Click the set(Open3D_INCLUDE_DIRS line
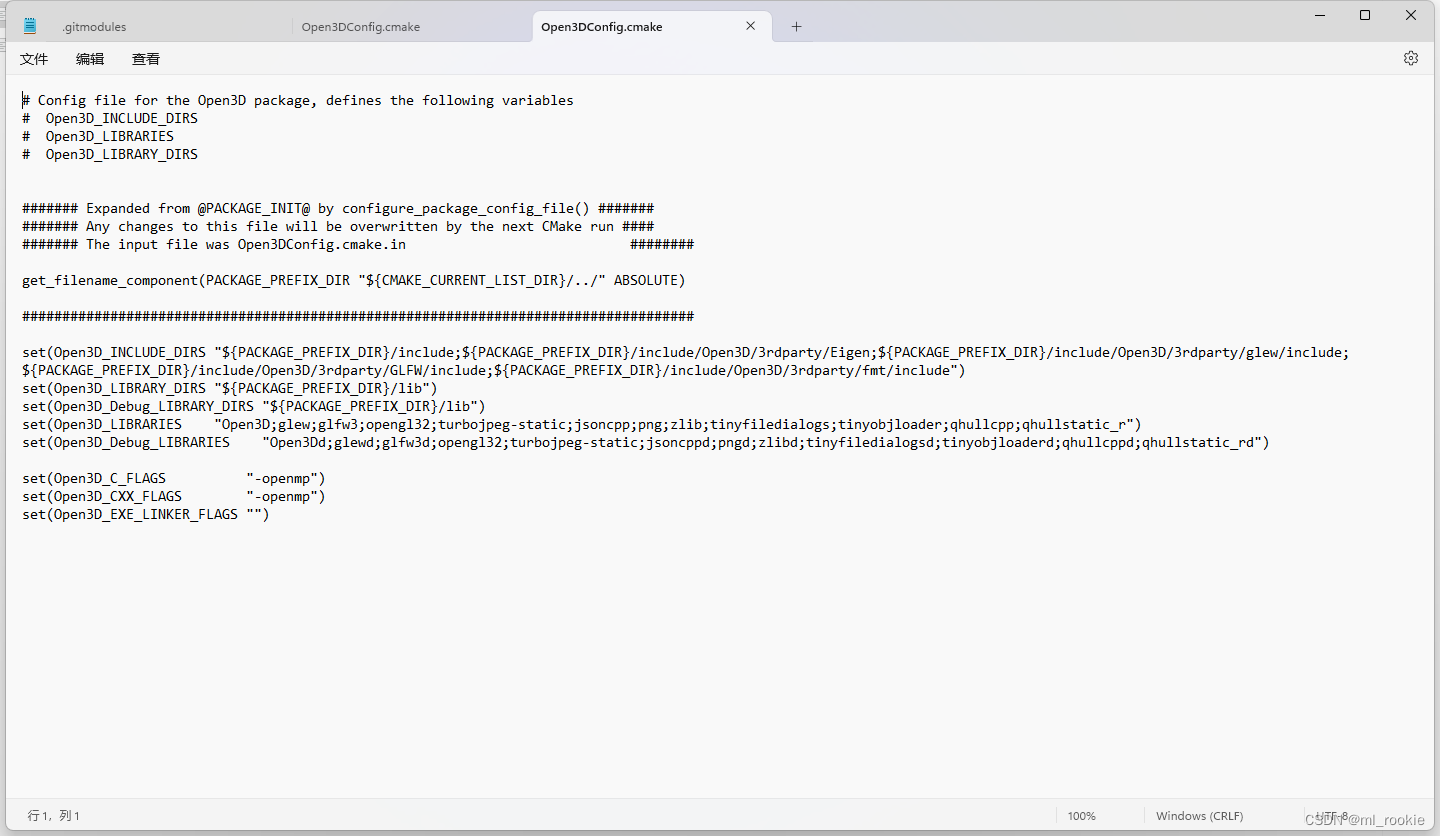 tap(686, 352)
